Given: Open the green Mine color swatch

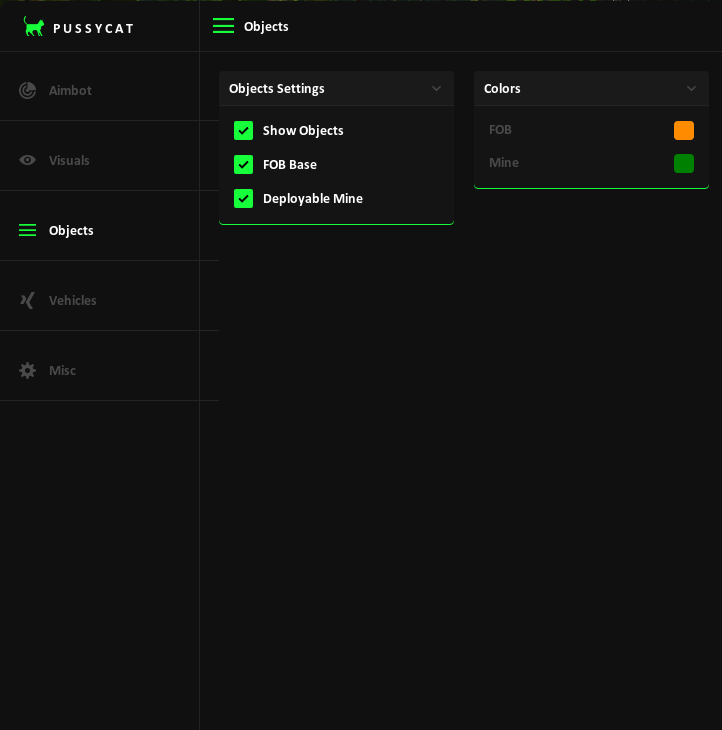Looking at the screenshot, I should [x=684, y=163].
